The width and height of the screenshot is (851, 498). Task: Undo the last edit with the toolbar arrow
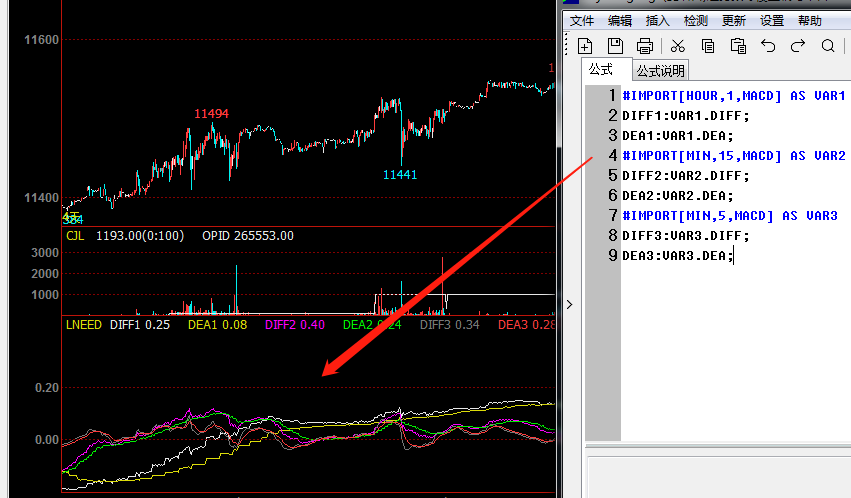click(x=768, y=46)
